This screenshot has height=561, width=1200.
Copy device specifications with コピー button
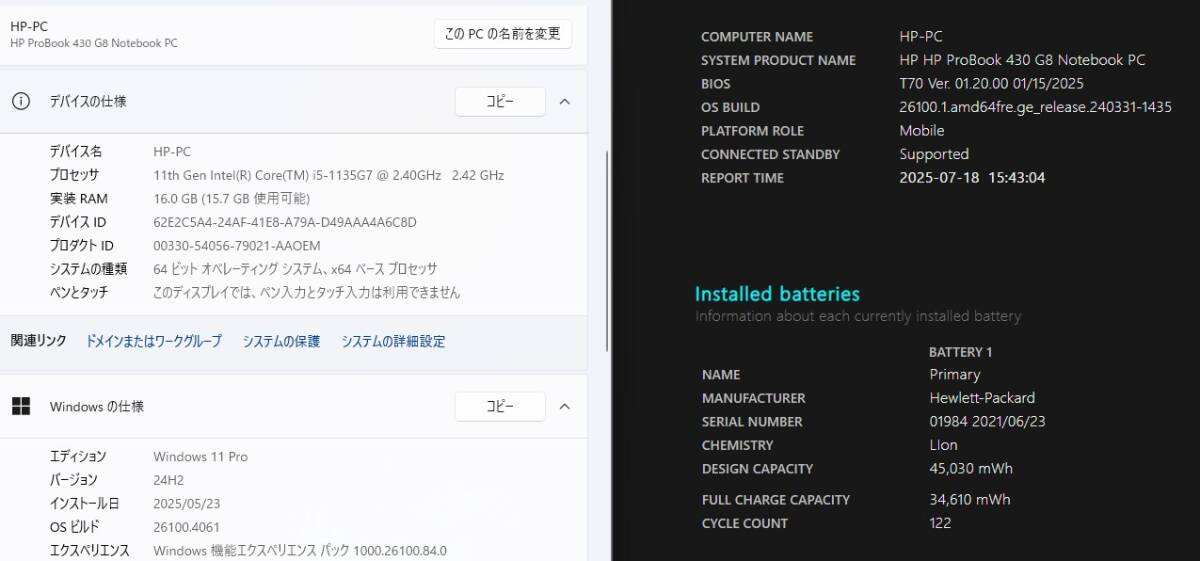500,101
